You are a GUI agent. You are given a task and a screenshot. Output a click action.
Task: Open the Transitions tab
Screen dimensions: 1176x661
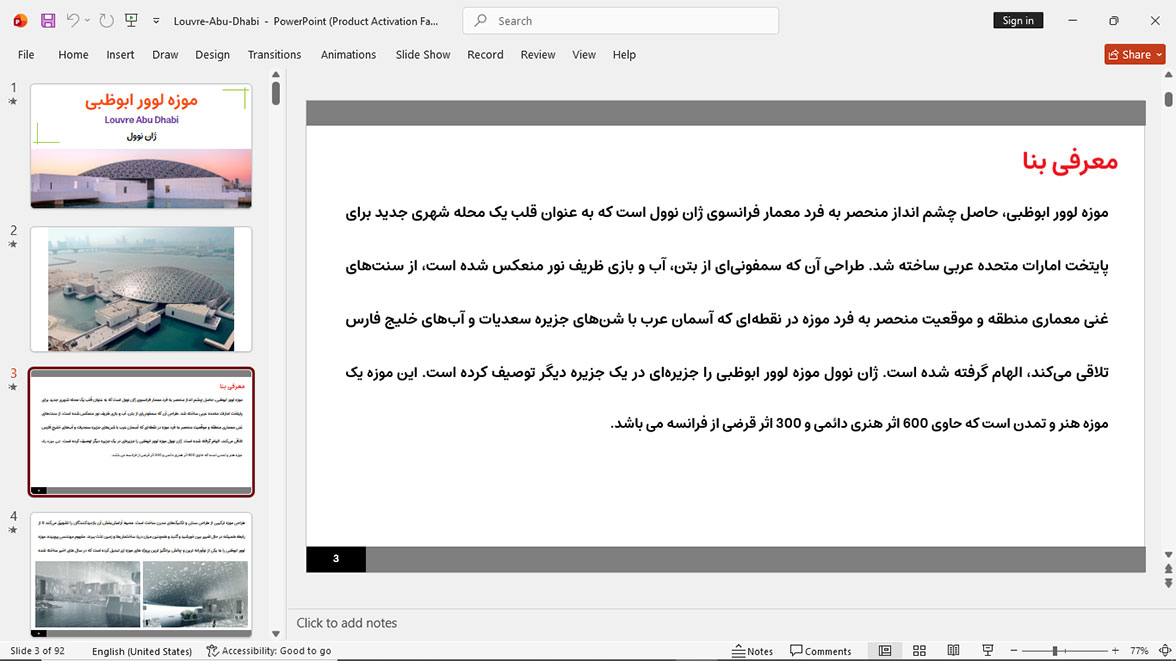pos(274,55)
